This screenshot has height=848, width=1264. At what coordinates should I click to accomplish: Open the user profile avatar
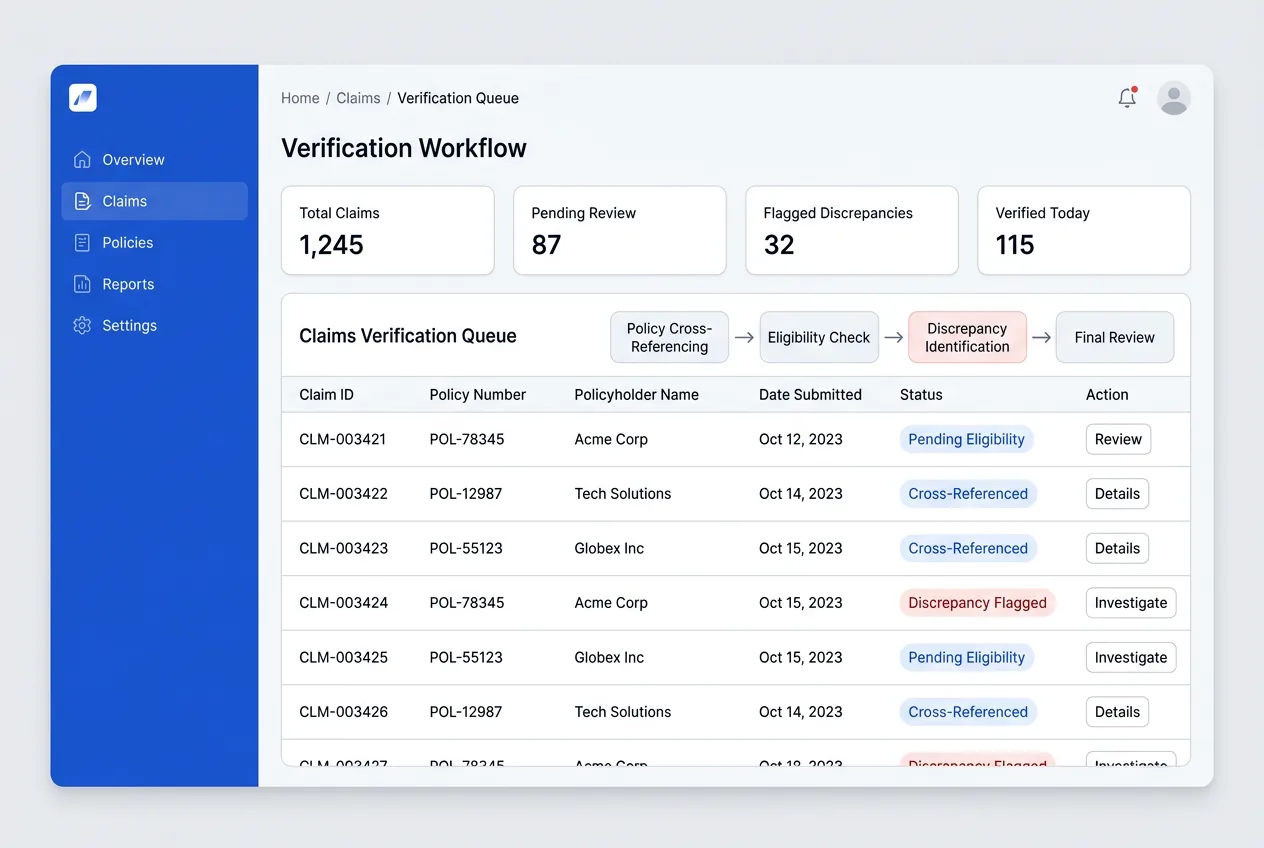[x=1173, y=97]
